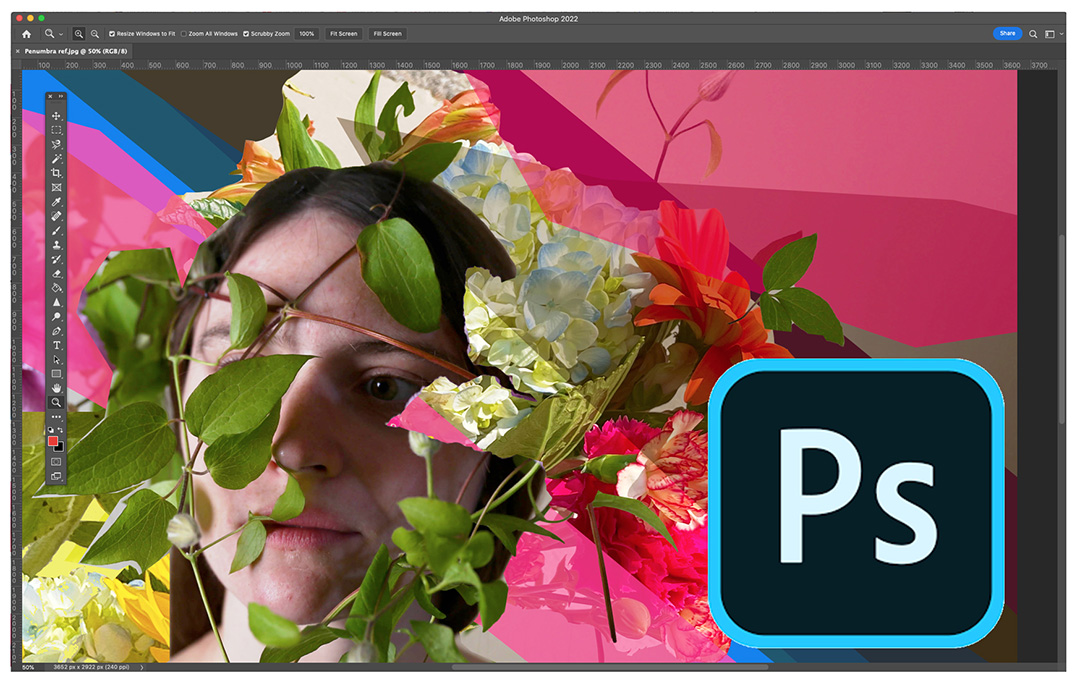1080x686 pixels.
Task: Select the Sharpen triangle tool
Action: click(x=56, y=302)
